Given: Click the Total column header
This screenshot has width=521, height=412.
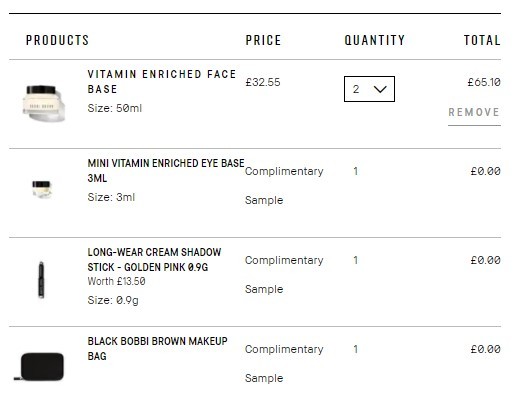Looking at the screenshot, I should pos(482,40).
